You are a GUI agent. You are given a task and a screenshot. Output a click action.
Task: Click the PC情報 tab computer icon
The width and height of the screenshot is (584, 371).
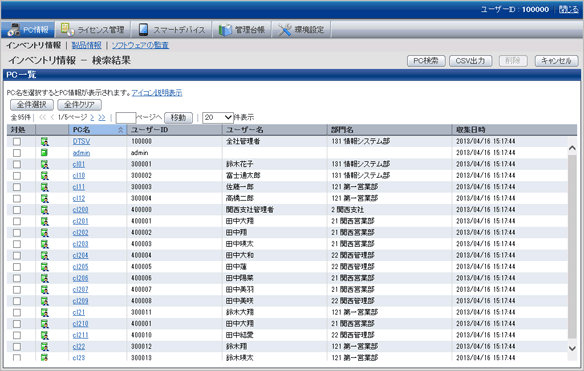[14, 29]
